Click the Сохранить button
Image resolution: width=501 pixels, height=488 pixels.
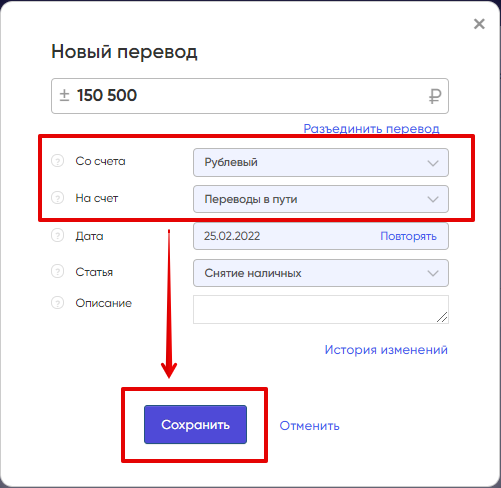pyautogui.click(x=195, y=424)
